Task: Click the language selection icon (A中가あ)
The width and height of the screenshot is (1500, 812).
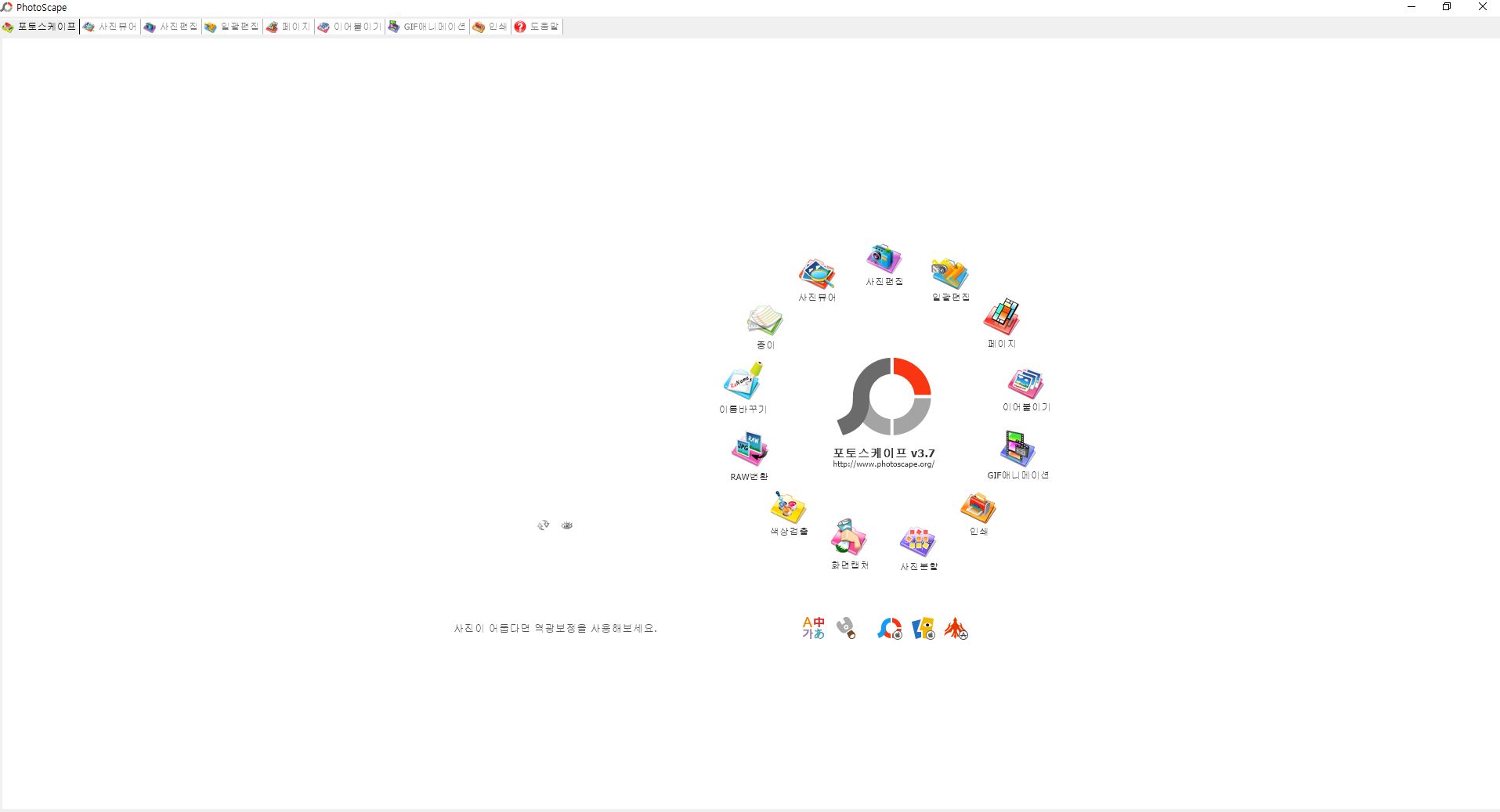Action: [x=813, y=628]
